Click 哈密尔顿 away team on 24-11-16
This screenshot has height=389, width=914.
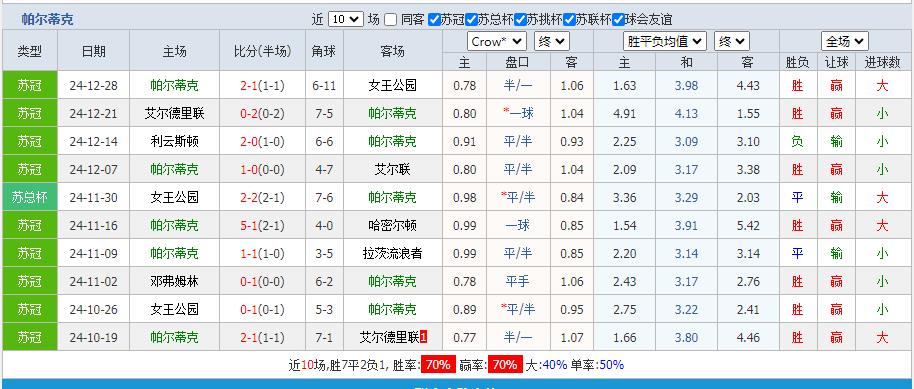click(393, 226)
